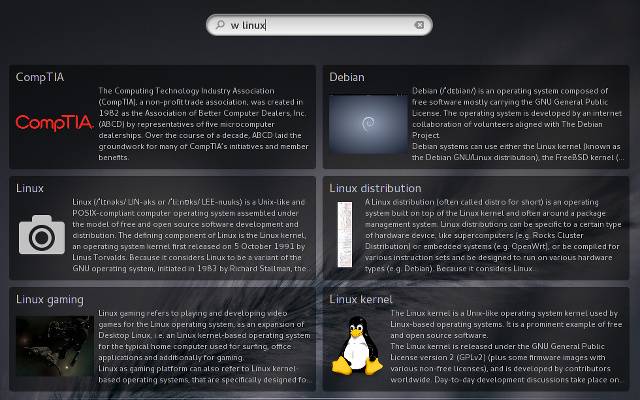Viewport: 640px width, 400px height.
Task: Select the Linux kernel description text
Action: (506, 346)
